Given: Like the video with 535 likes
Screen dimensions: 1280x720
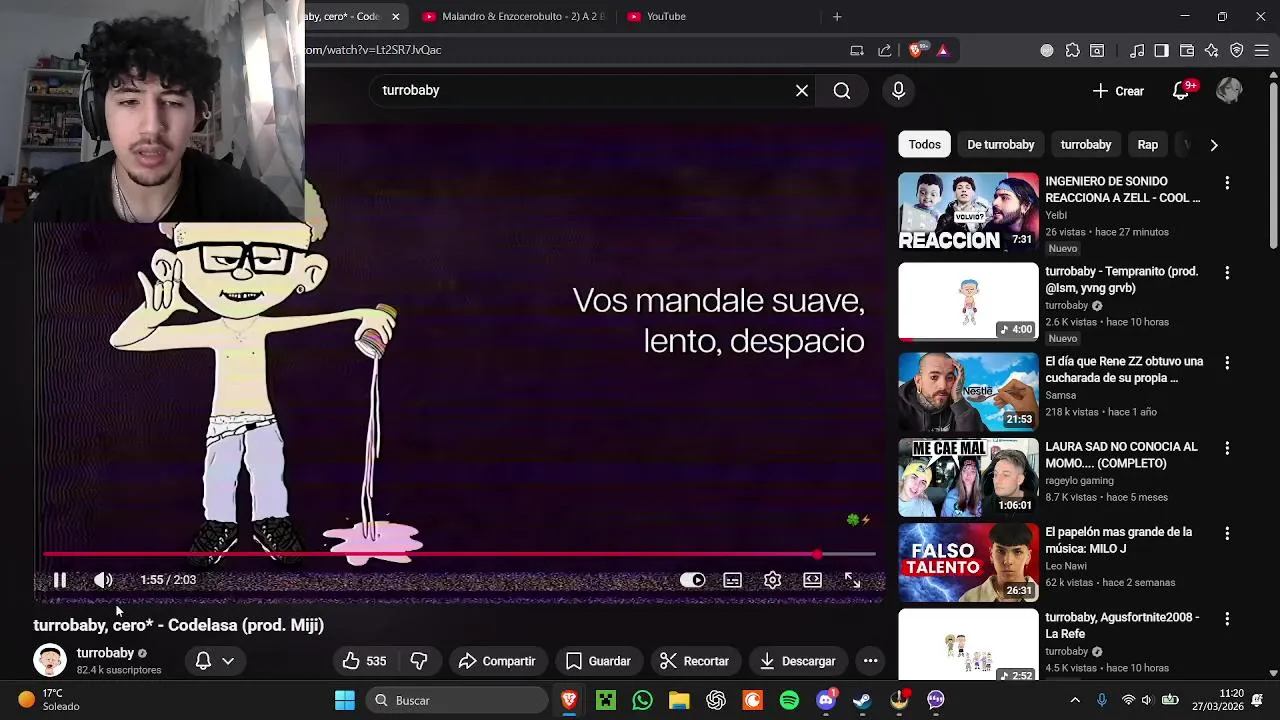Looking at the screenshot, I should [x=364, y=661].
